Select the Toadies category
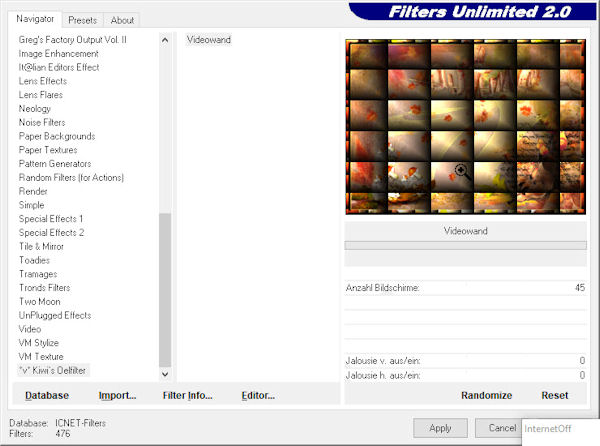 pos(34,260)
